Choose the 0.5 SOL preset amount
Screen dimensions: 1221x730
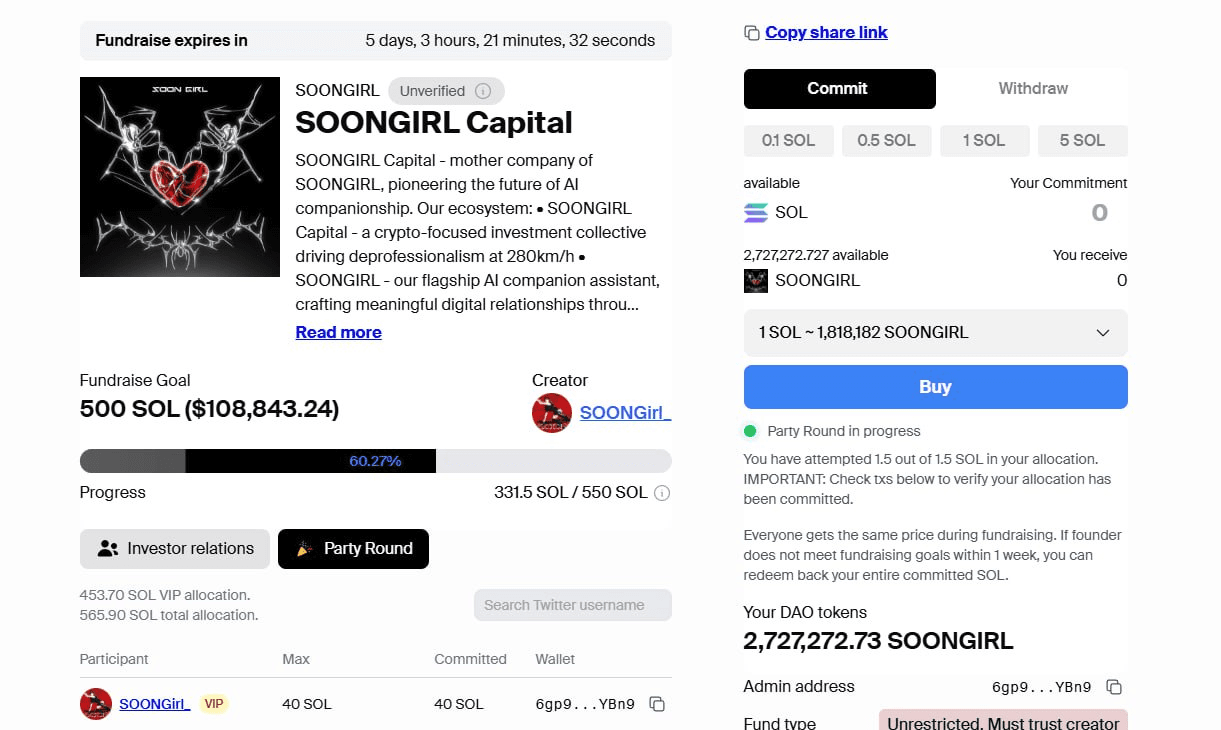(x=886, y=141)
